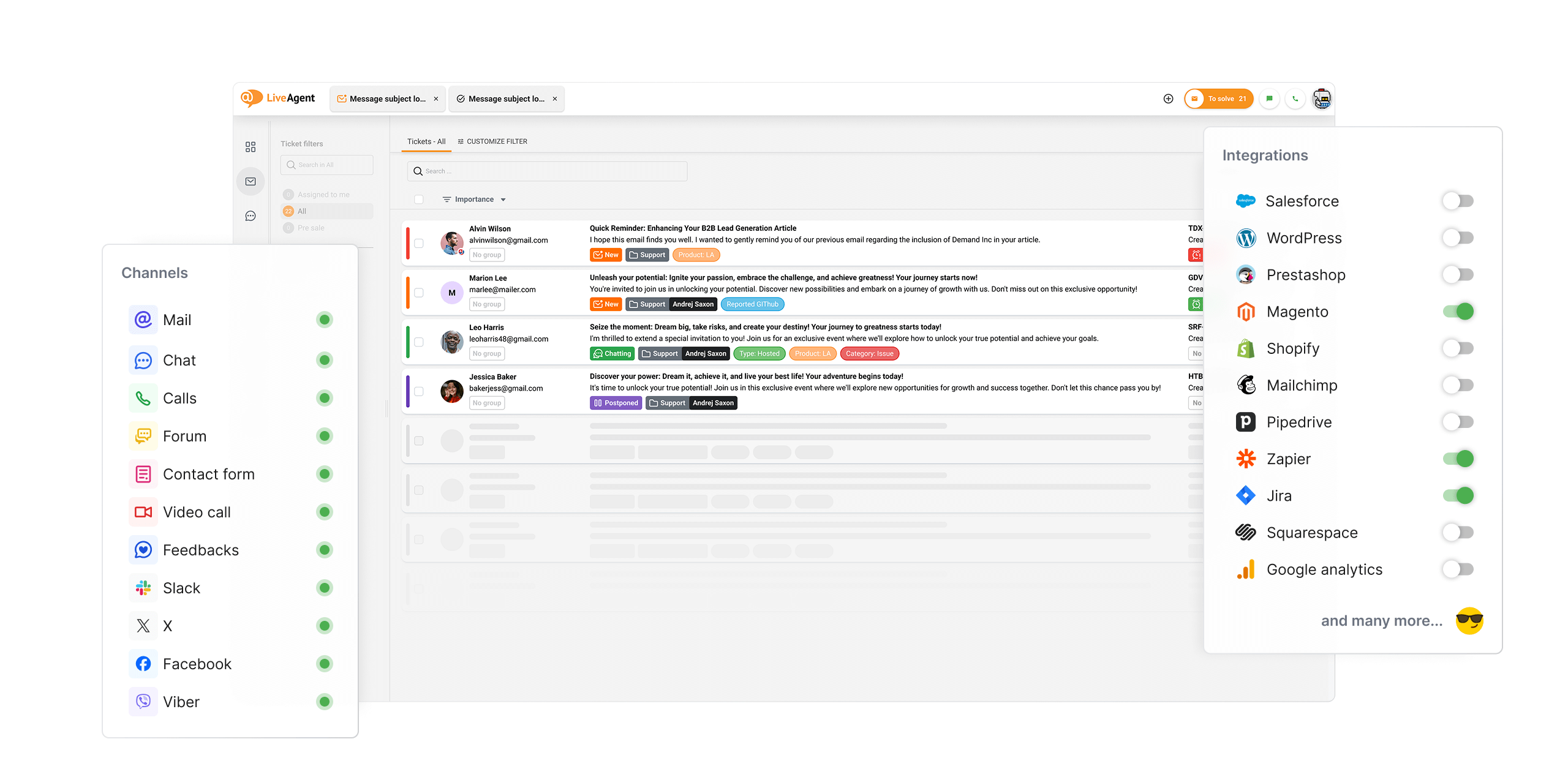Select the mail envelope icon in sidebar
Viewport: 1568px width, 769px height.
251,181
